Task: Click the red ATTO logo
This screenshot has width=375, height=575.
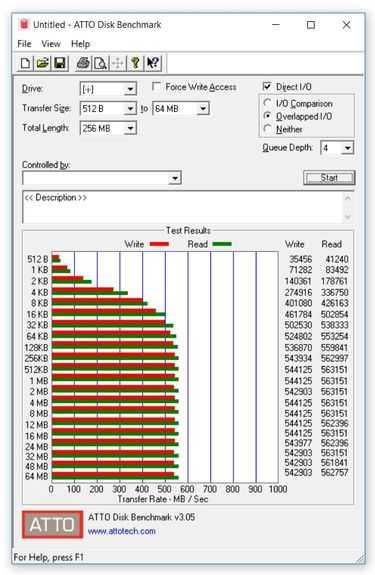Action: (x=52, y=524)
